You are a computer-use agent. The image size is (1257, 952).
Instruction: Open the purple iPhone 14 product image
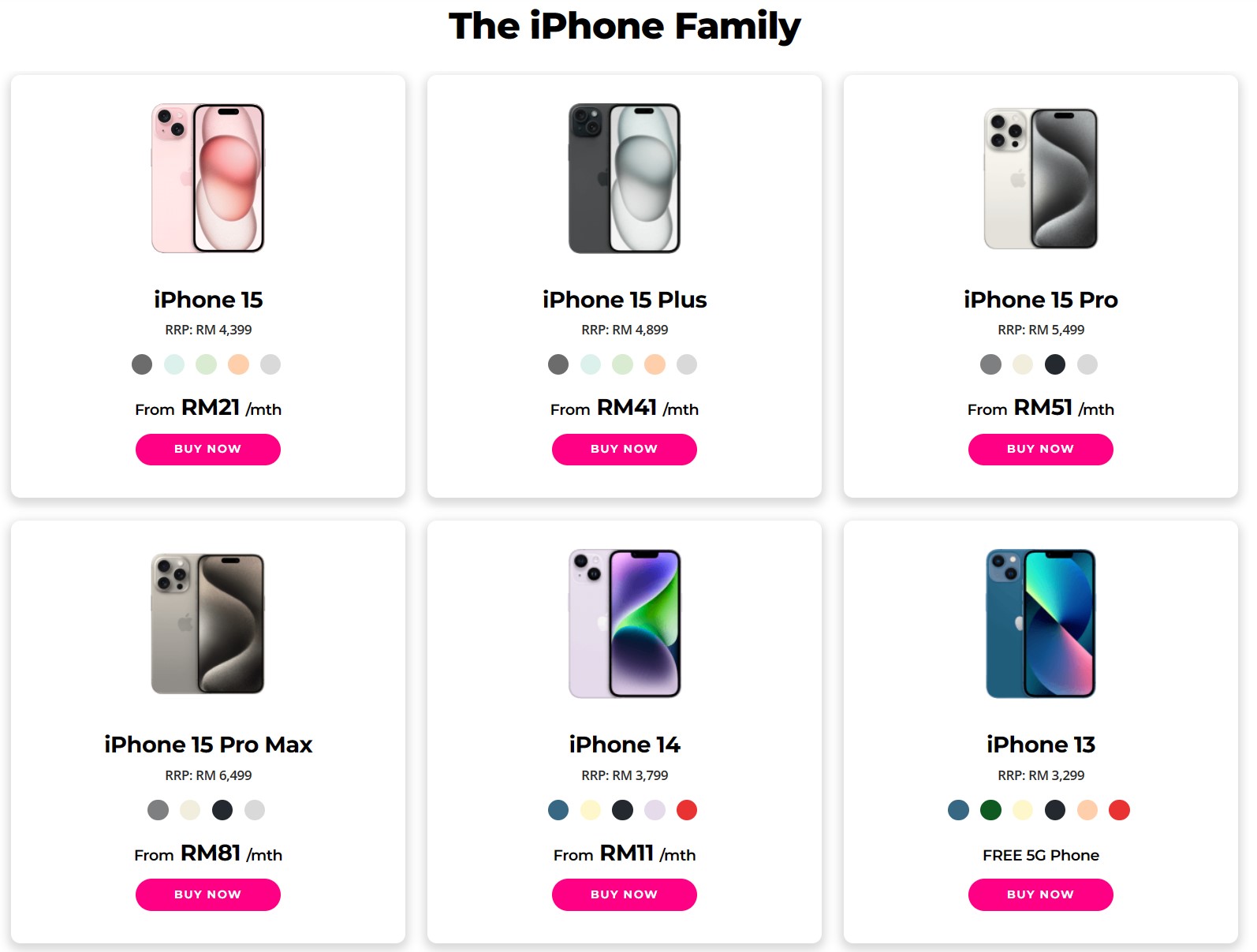pyautogui.click(x=625, y=624)
